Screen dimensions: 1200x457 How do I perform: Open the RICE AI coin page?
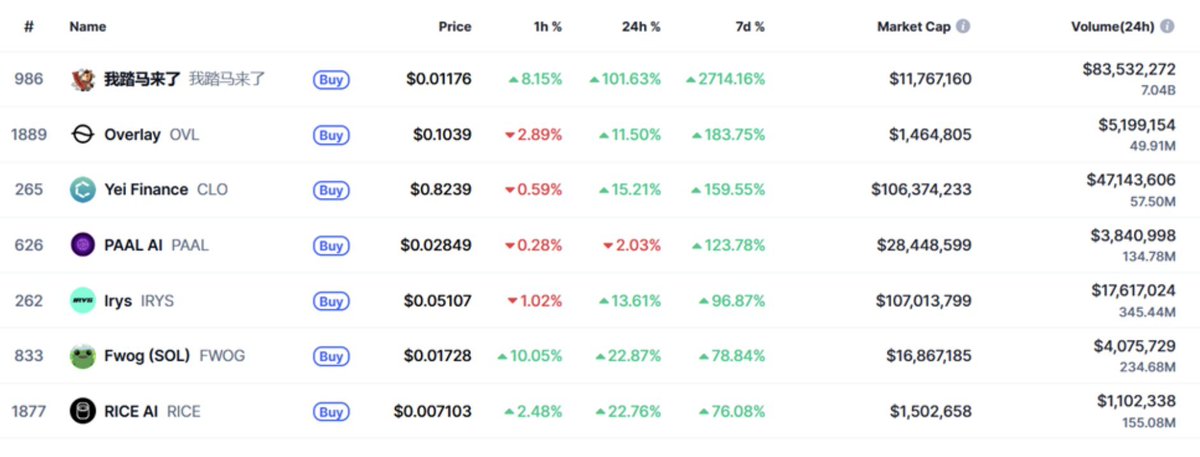132,411
